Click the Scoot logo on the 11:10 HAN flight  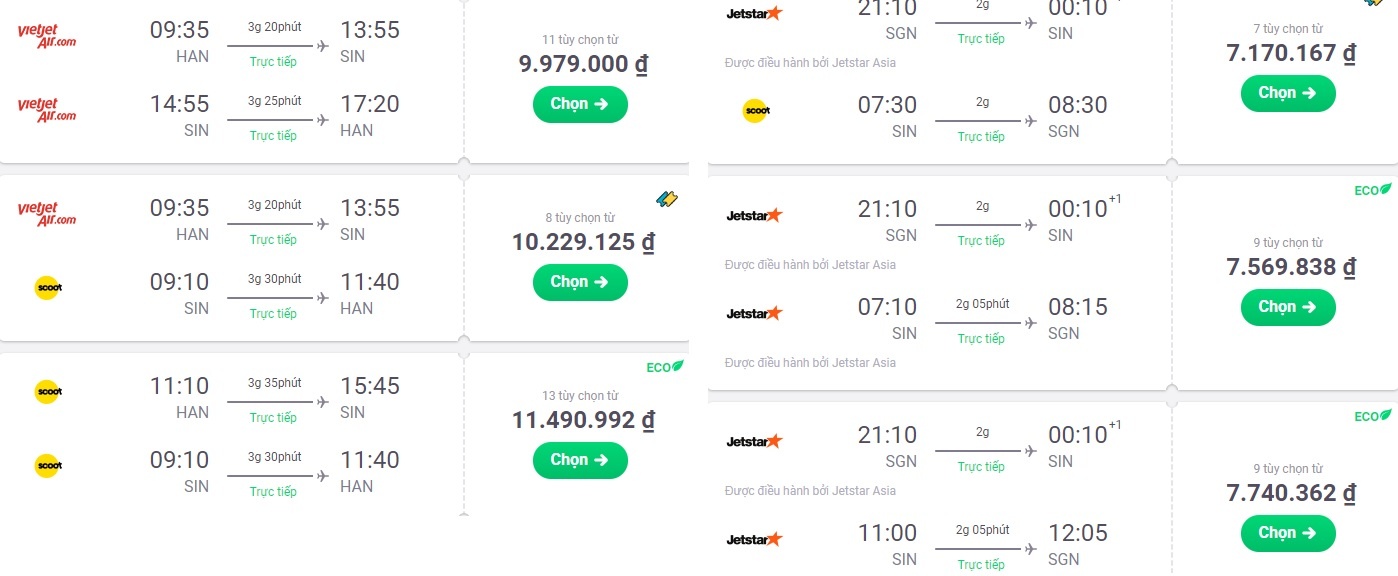coord(47,391)
